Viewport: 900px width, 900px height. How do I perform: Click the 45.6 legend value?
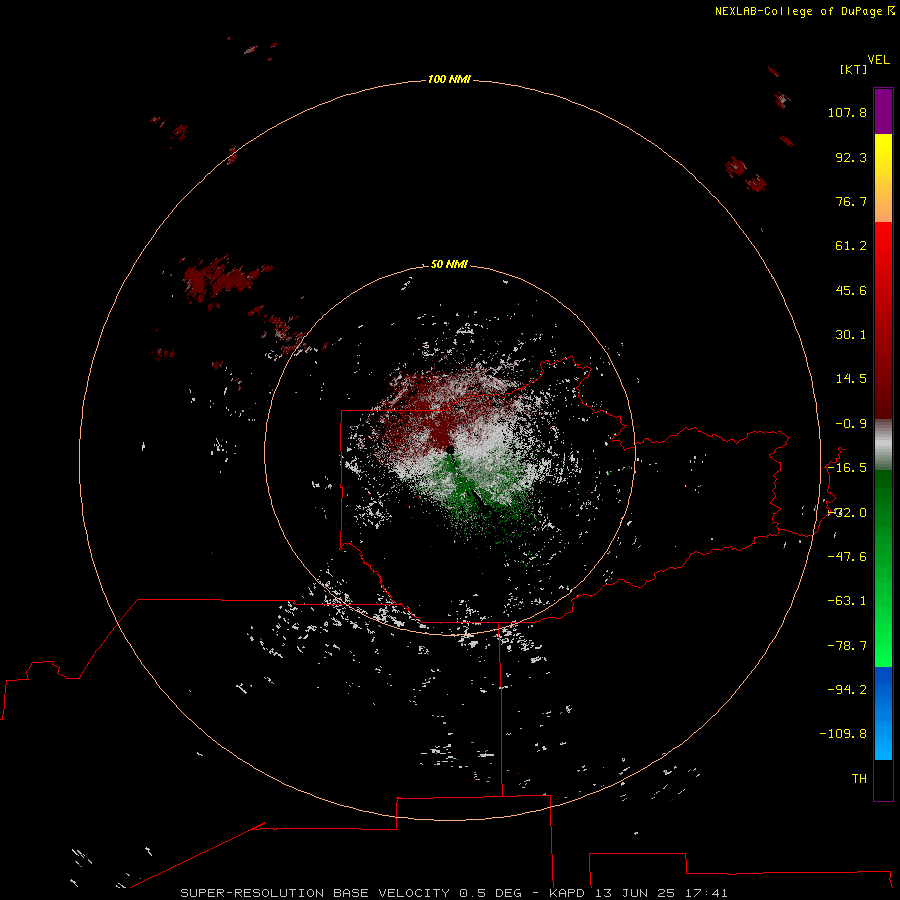(851, 290)
